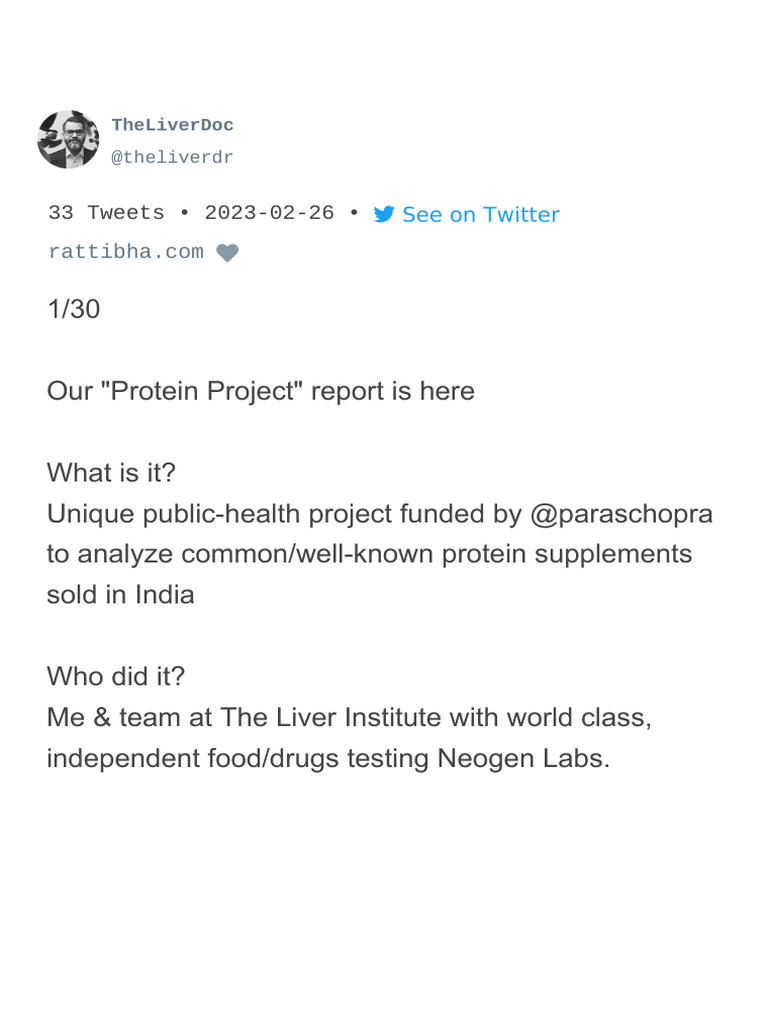Click the "sold in India" line
This screenshot has width=768, height=1024.
121,595
